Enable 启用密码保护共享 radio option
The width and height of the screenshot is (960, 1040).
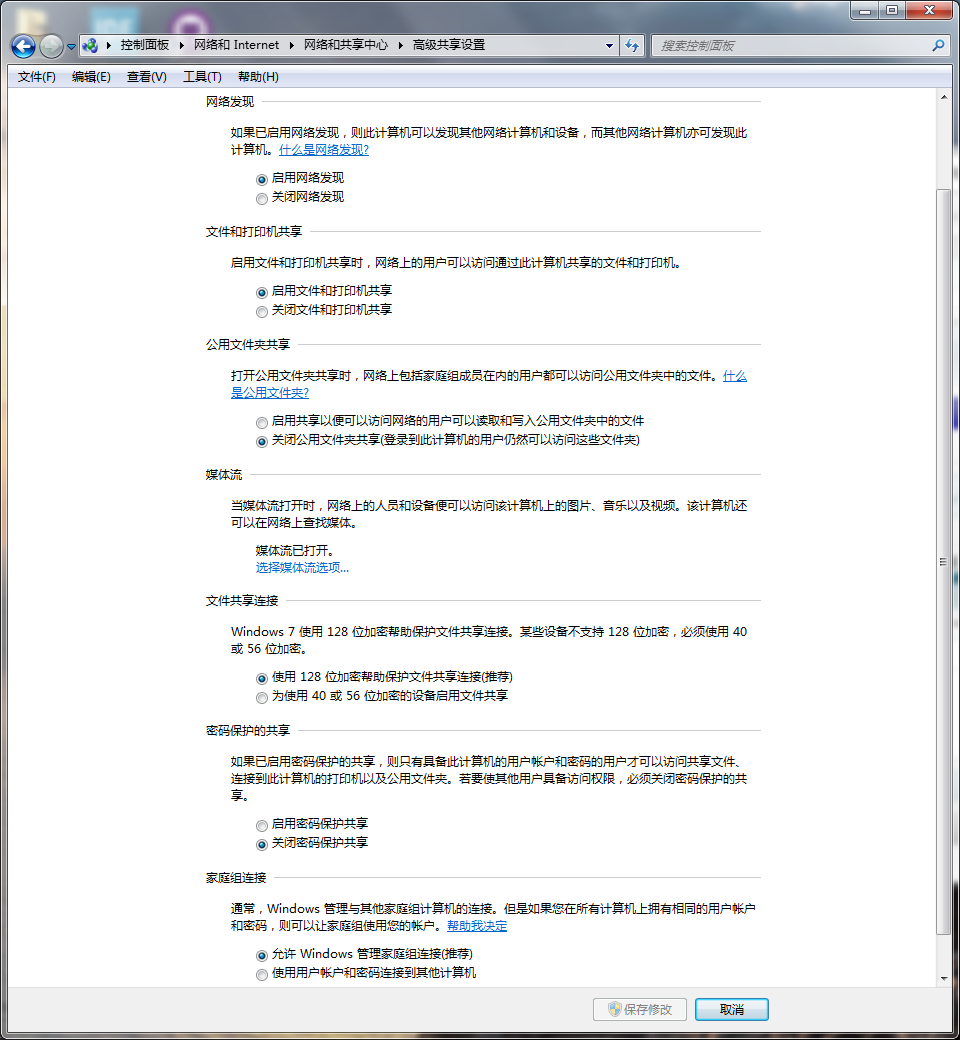click(x=262, y=825)
